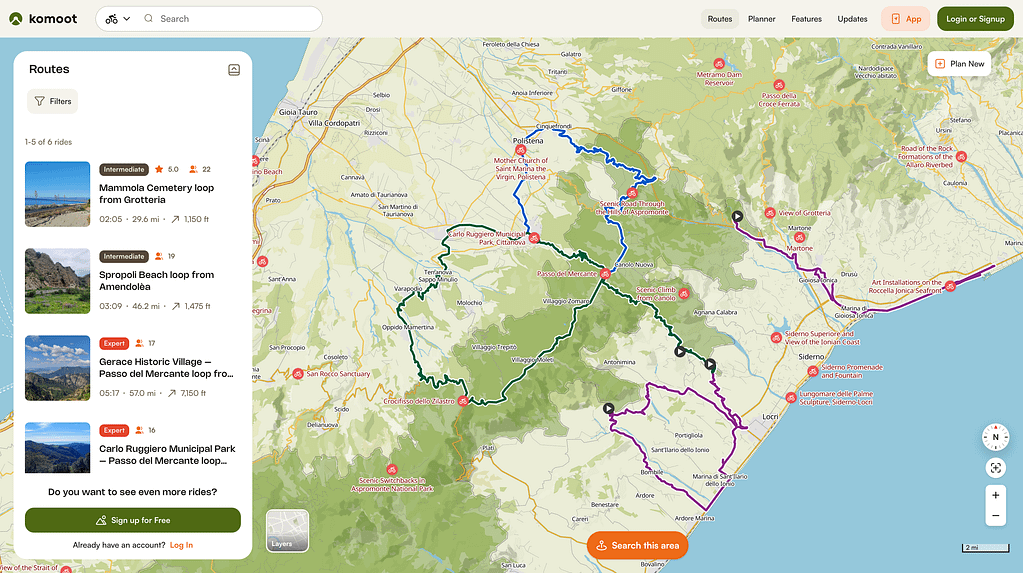Open the bike sport type dropdown
Viewport: 1023px width, 573px height.
coord(118,19)
